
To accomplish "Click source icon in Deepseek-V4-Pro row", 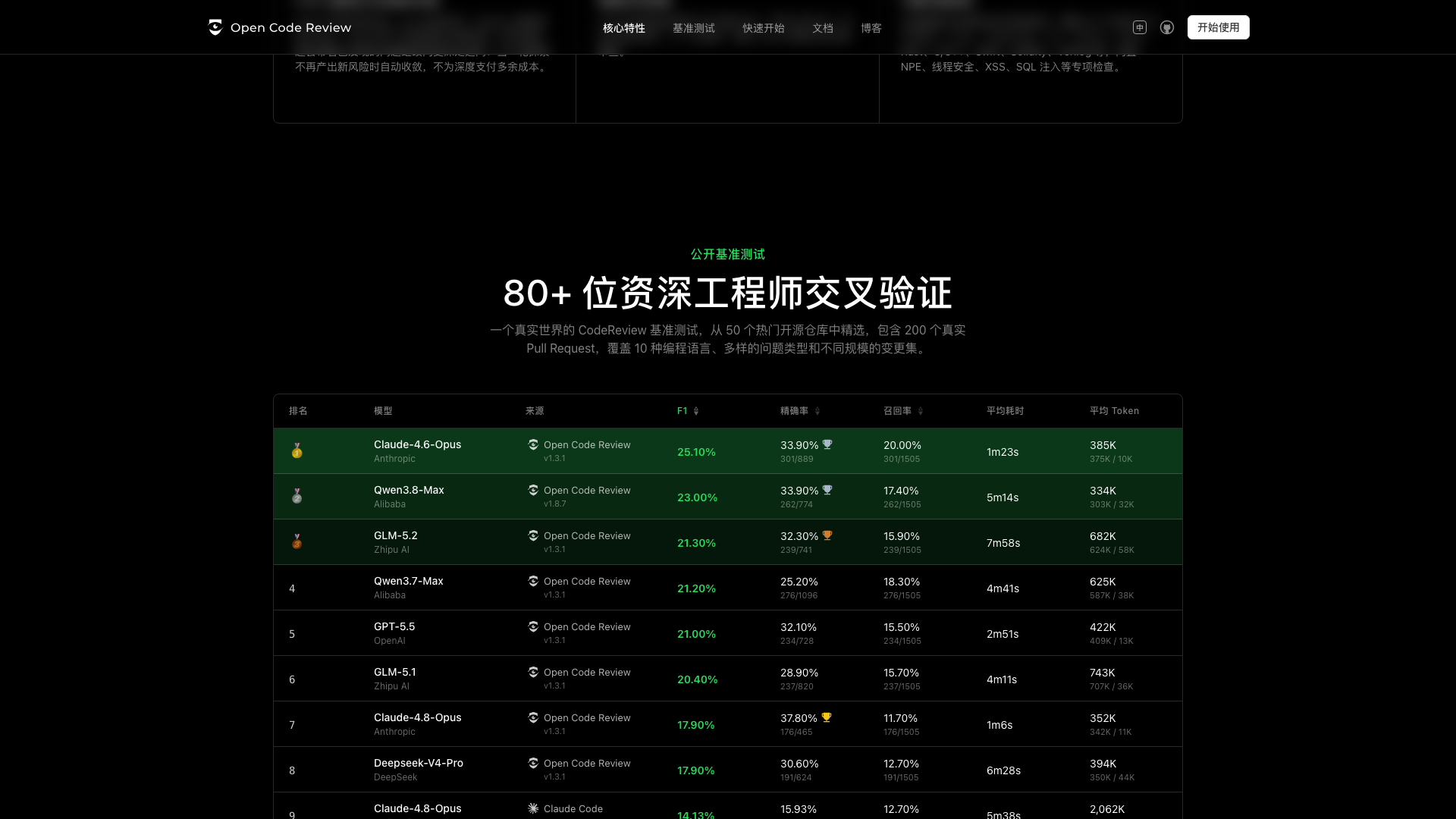I will pyautogui.click(x=533, y=763).
